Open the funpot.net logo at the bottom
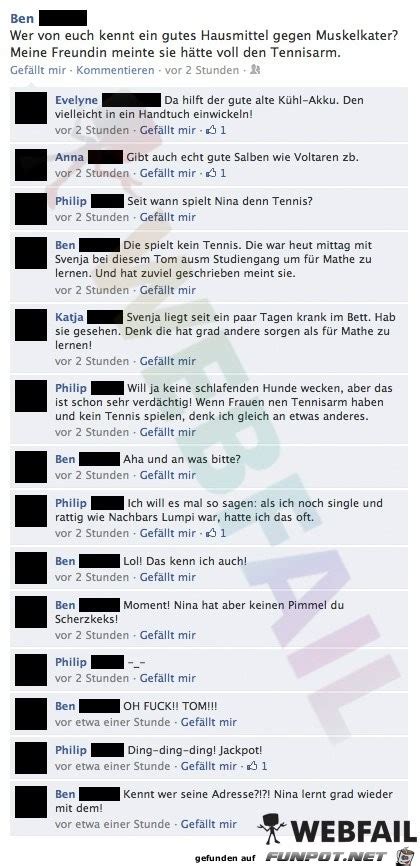This screenshot has width=420, height=866. click(329, 857)
